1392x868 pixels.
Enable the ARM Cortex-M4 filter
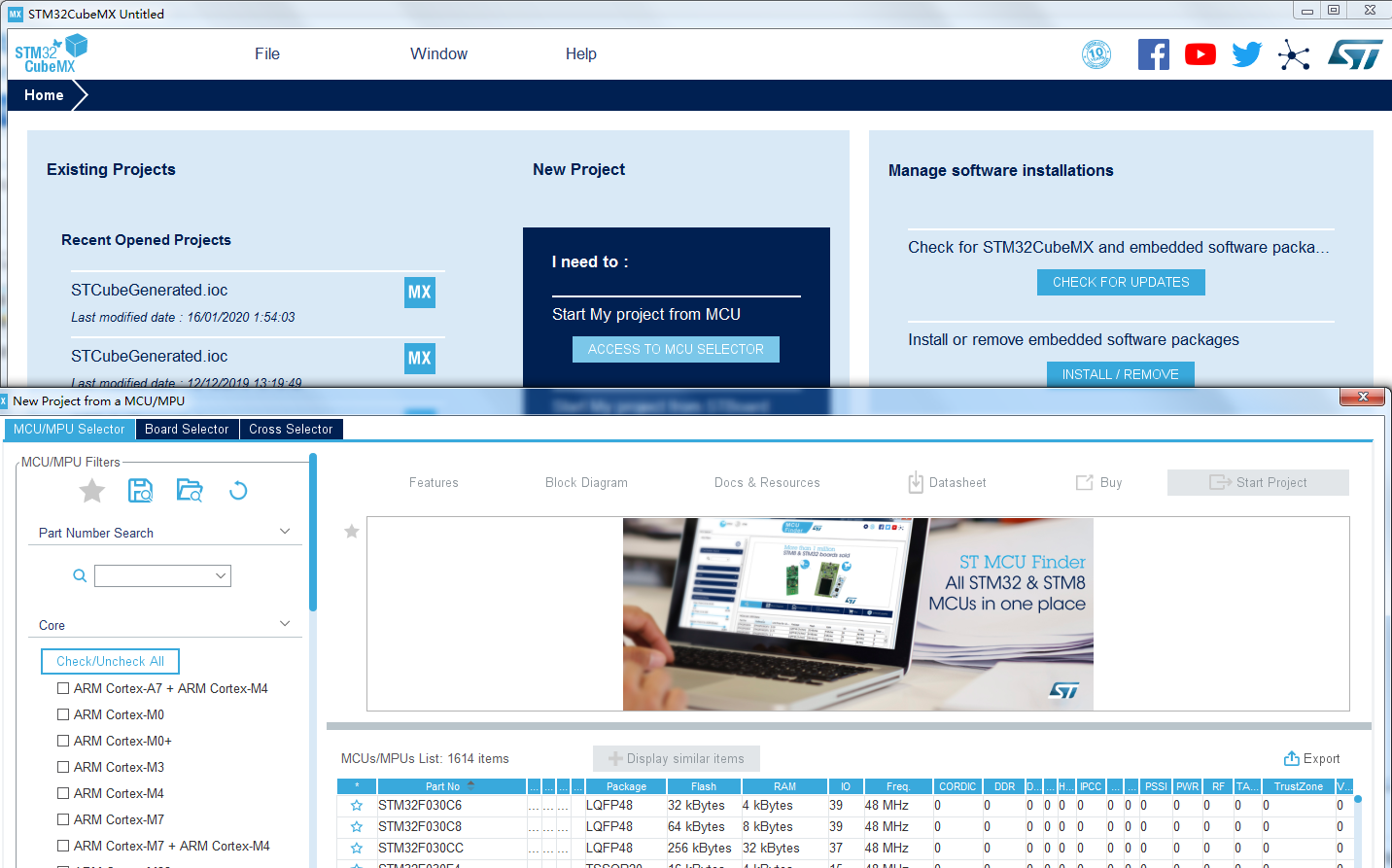click(63, 793)
